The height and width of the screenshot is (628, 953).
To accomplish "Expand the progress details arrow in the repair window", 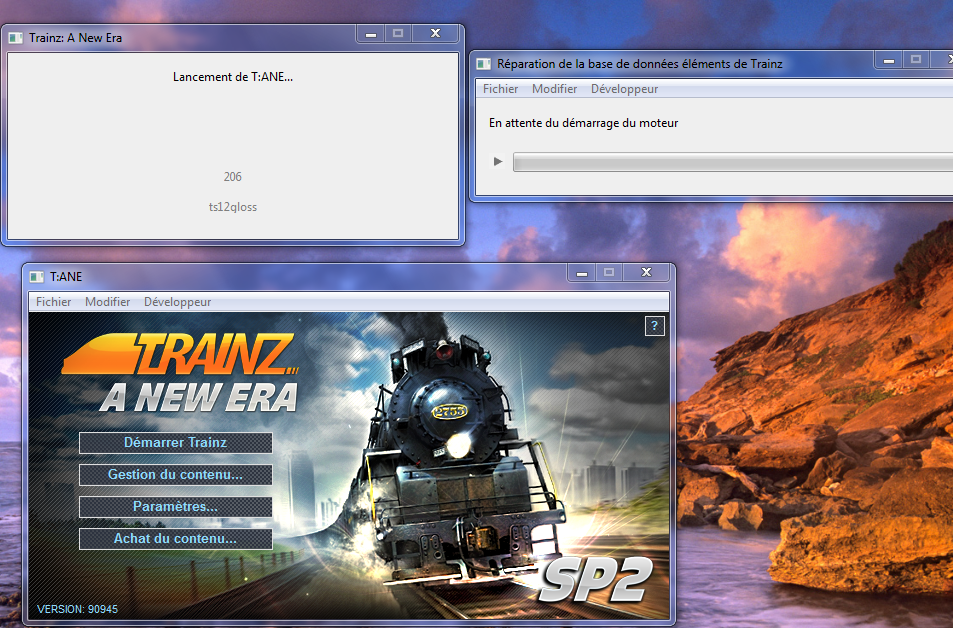I will point(498,161).
